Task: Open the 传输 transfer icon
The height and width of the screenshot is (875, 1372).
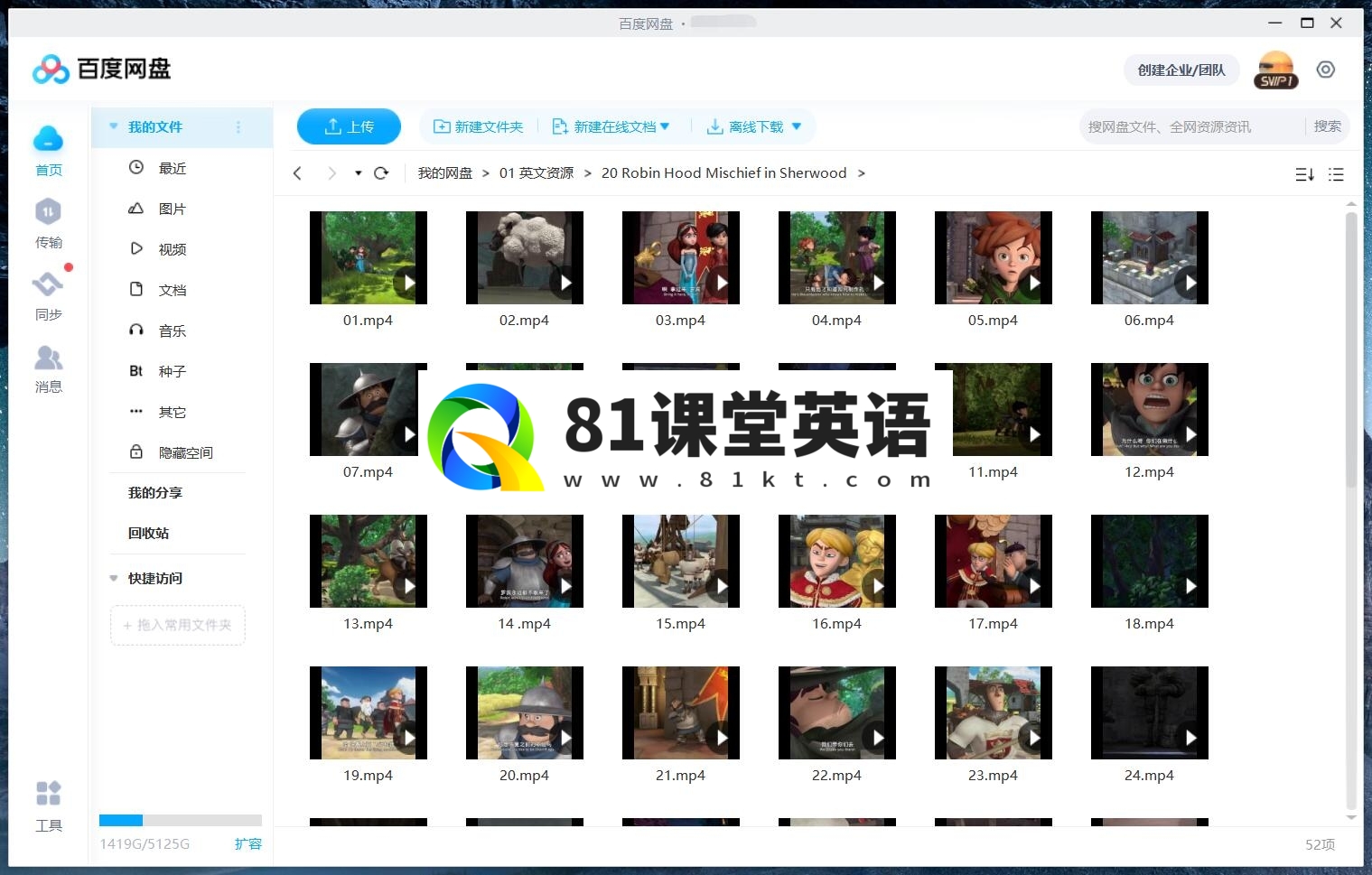Action: [x=48, y=211]
